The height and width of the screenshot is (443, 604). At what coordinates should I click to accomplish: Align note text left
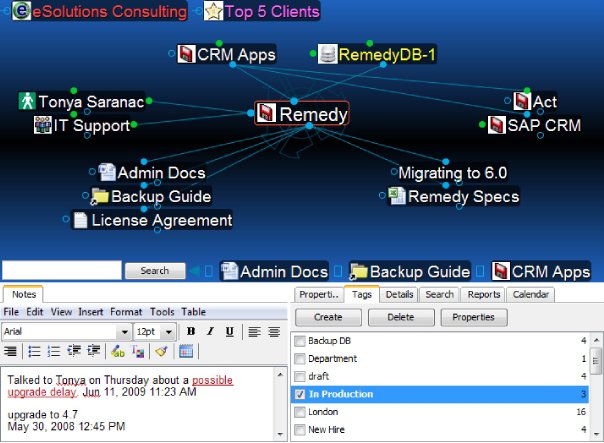coord(254,331)
